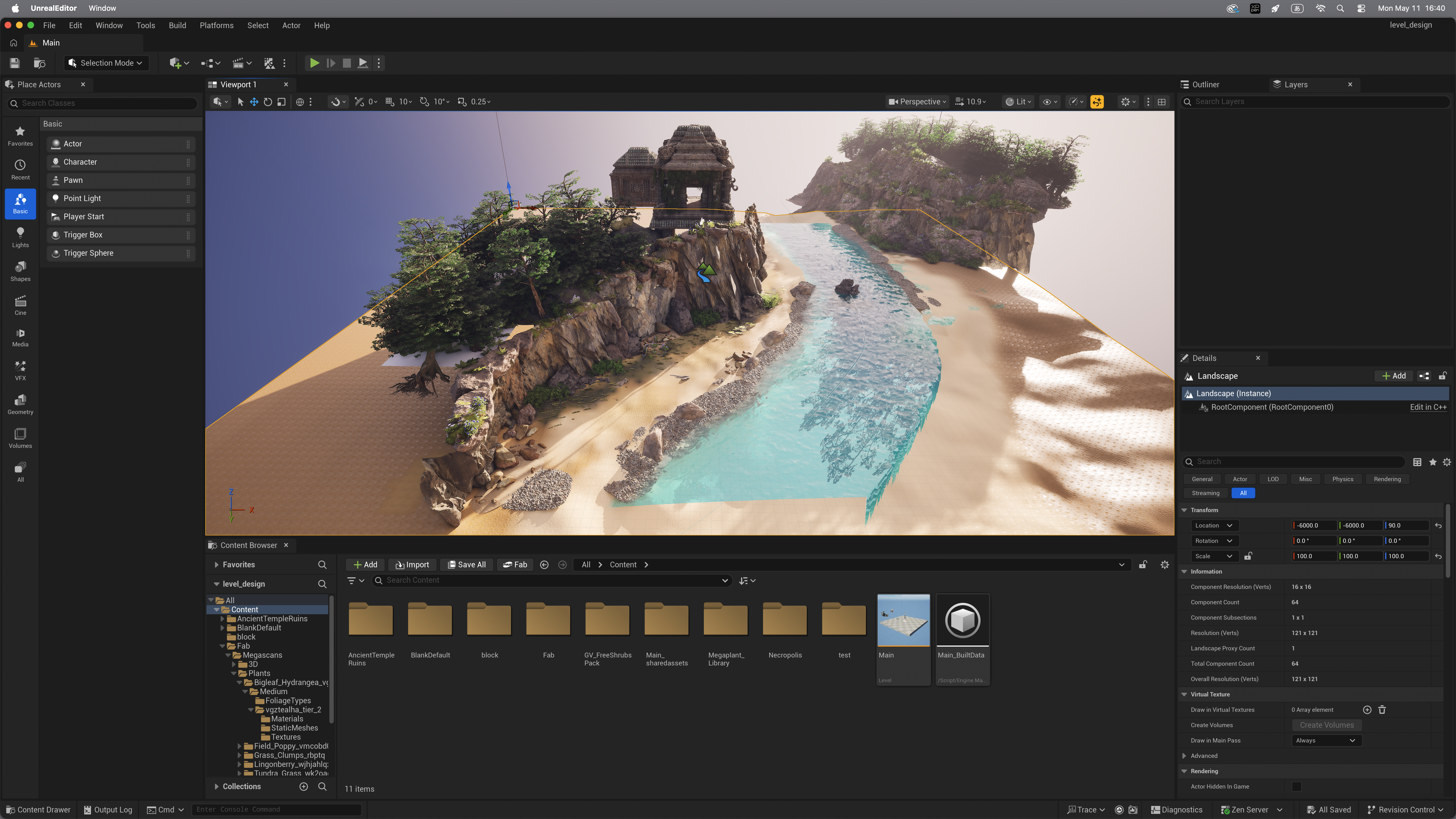
Task: Open the Build menu
Action: (177, 25)
